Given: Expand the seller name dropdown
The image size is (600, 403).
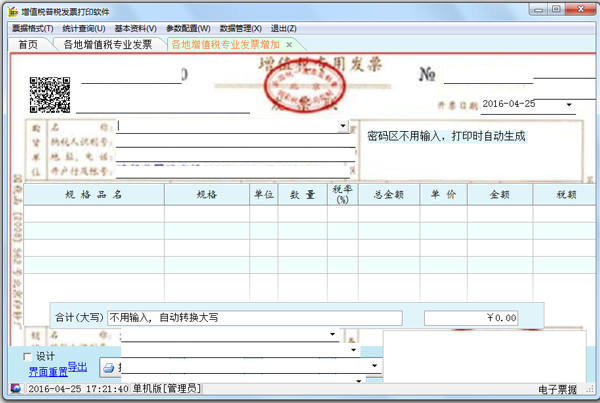Looking at the screenshot, I should (333, 334).
